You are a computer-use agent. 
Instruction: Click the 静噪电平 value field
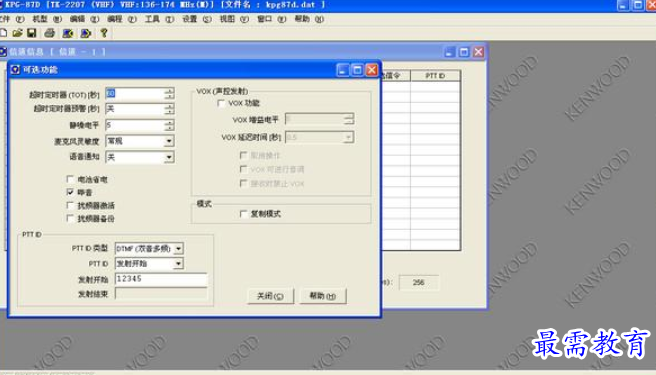point(135,125)
